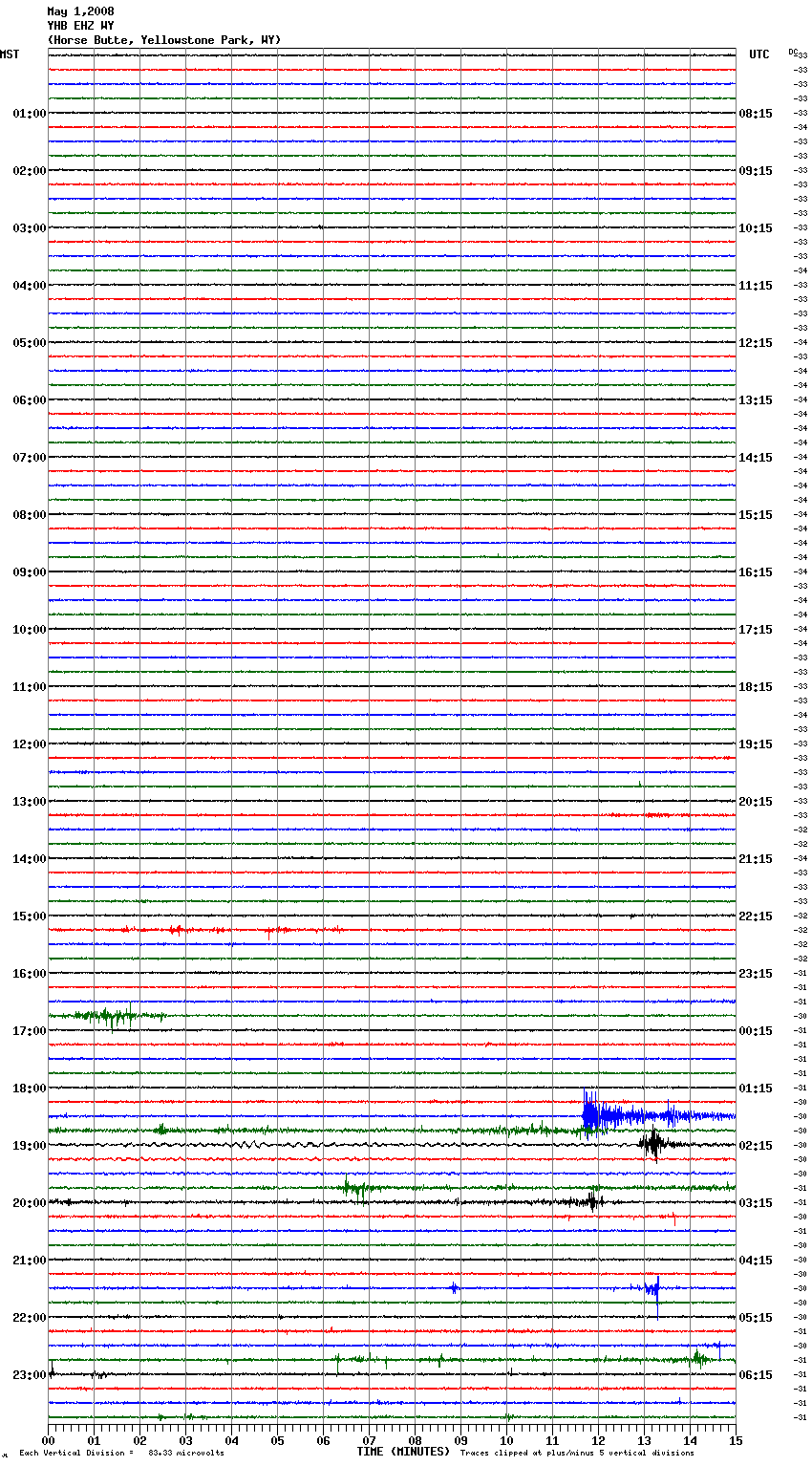Select the 17:00 MST row label

pyautogui.click(x=30, y=1031)
